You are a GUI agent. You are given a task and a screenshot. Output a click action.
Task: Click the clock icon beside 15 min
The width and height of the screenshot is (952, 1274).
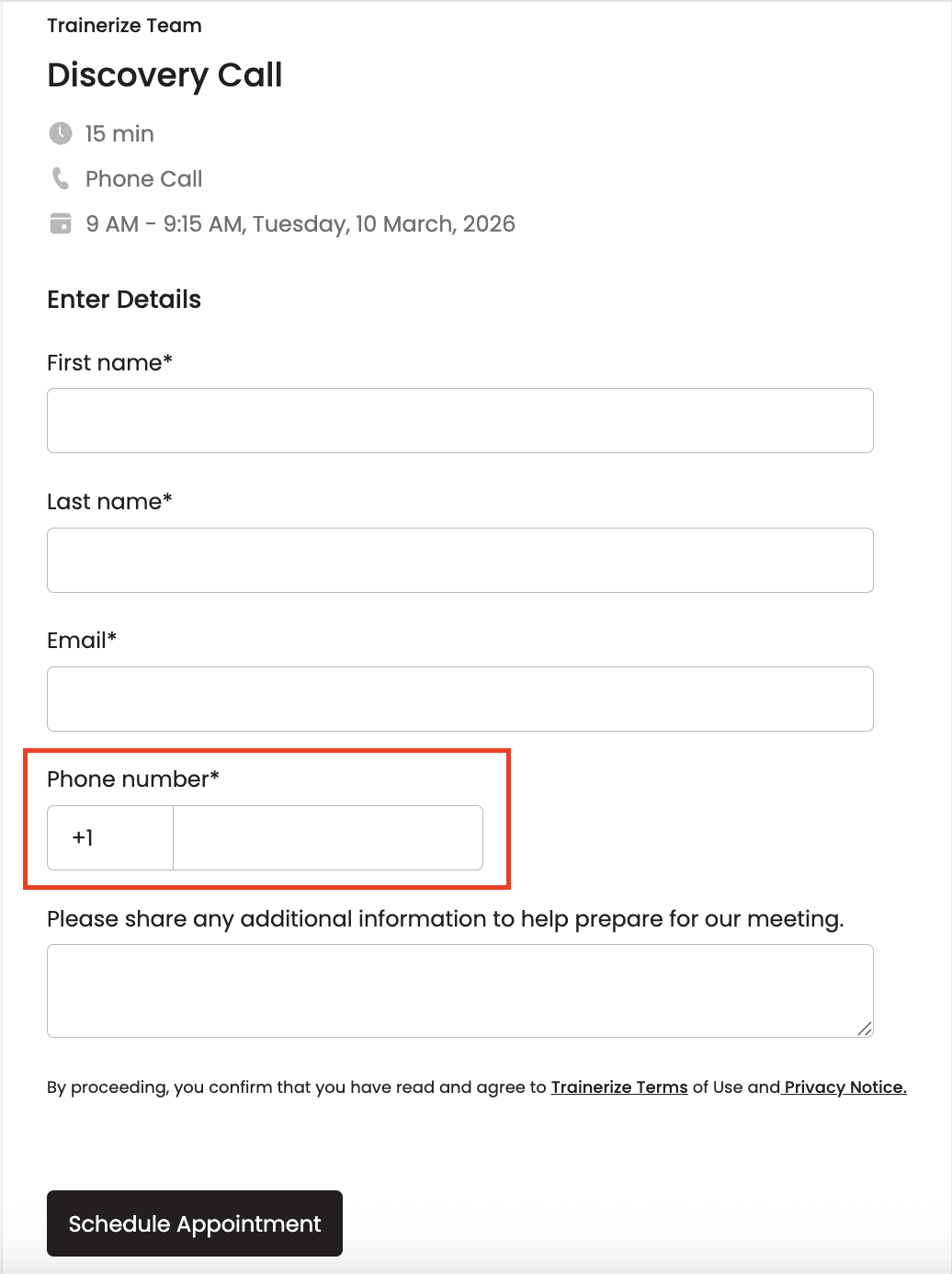61,133
